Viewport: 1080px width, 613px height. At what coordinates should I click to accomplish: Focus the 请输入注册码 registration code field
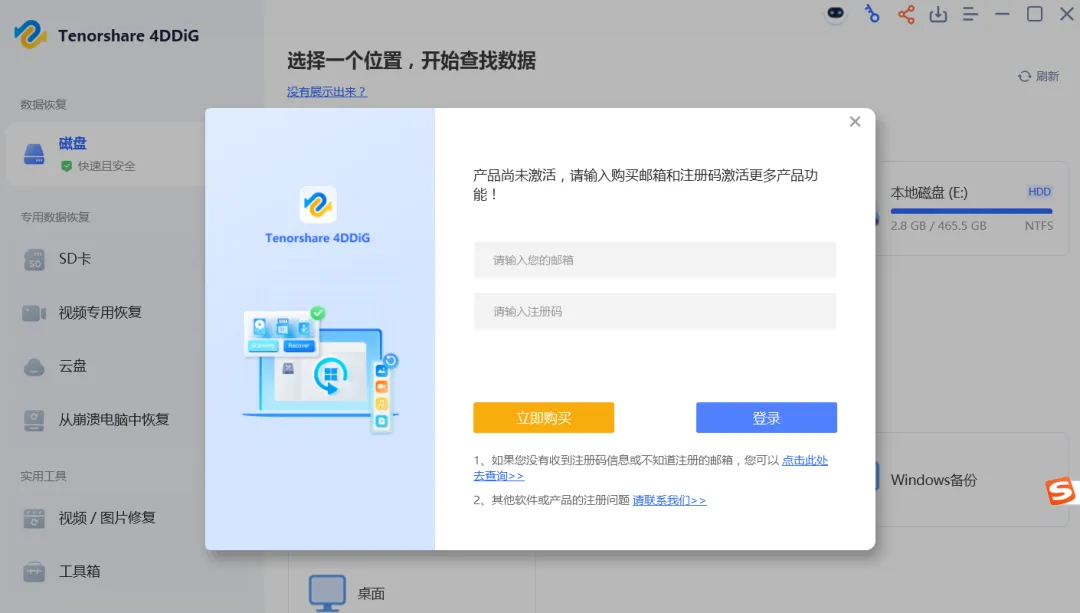tap(655, 311)
